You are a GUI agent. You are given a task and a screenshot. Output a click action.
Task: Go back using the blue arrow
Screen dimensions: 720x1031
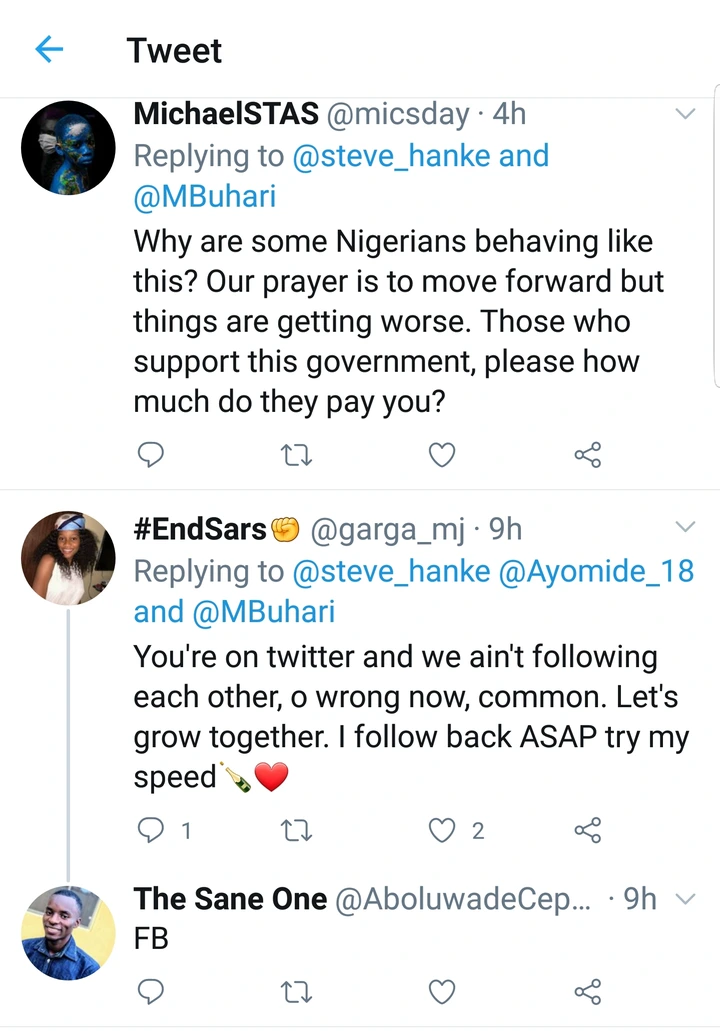point(49,50)
